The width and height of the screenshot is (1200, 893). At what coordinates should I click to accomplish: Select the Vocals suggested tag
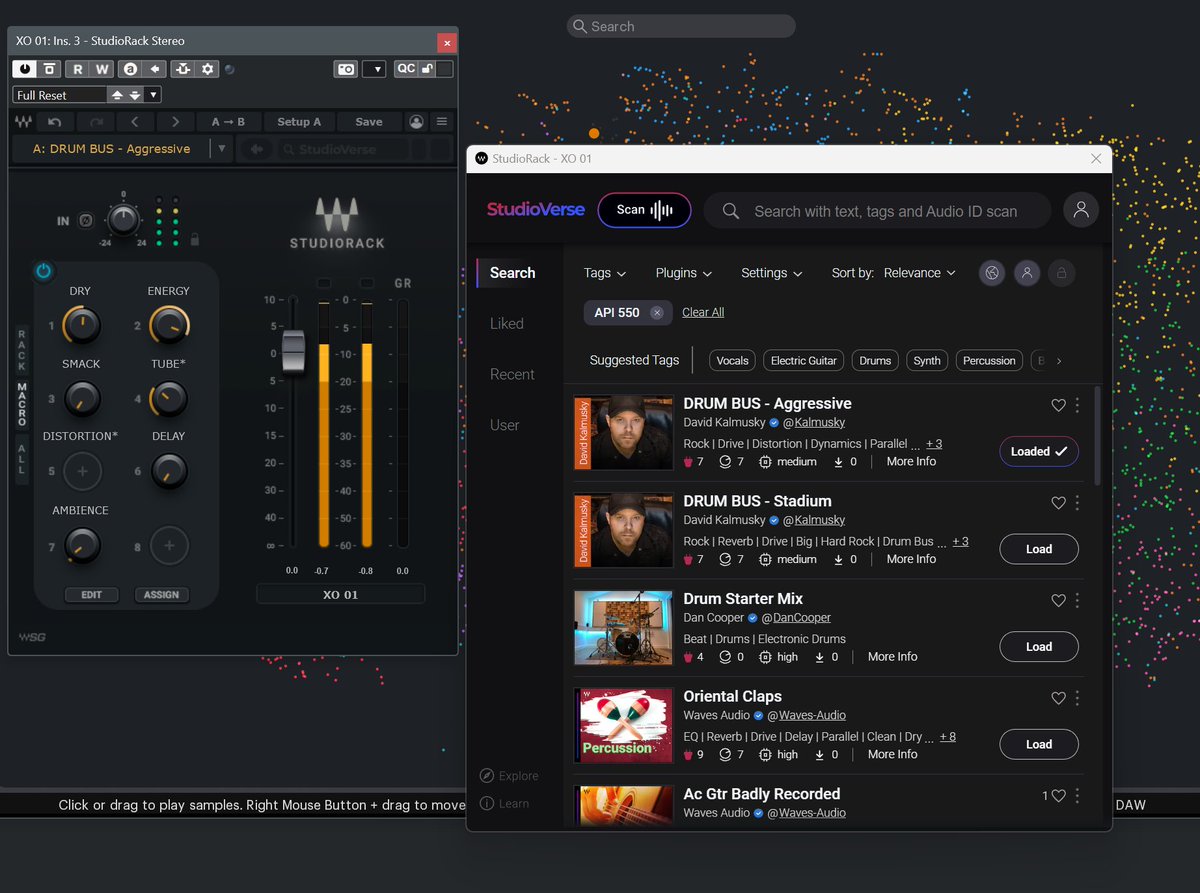tap(733, 361)
